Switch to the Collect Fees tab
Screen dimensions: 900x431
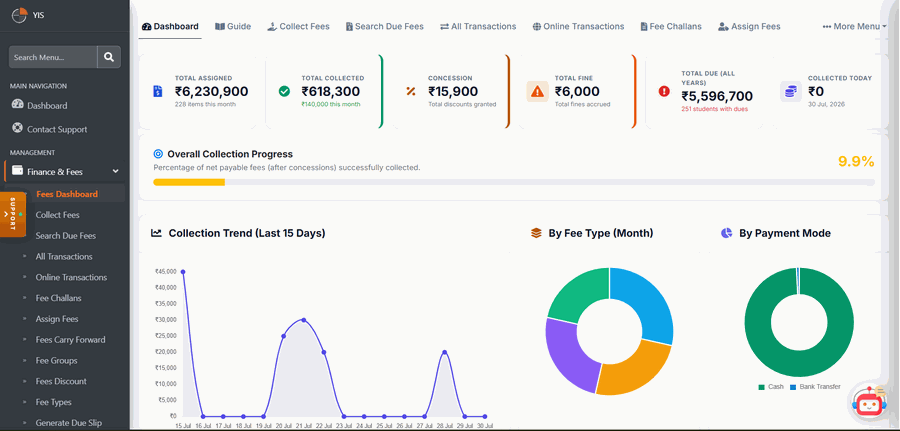[298, 26]
